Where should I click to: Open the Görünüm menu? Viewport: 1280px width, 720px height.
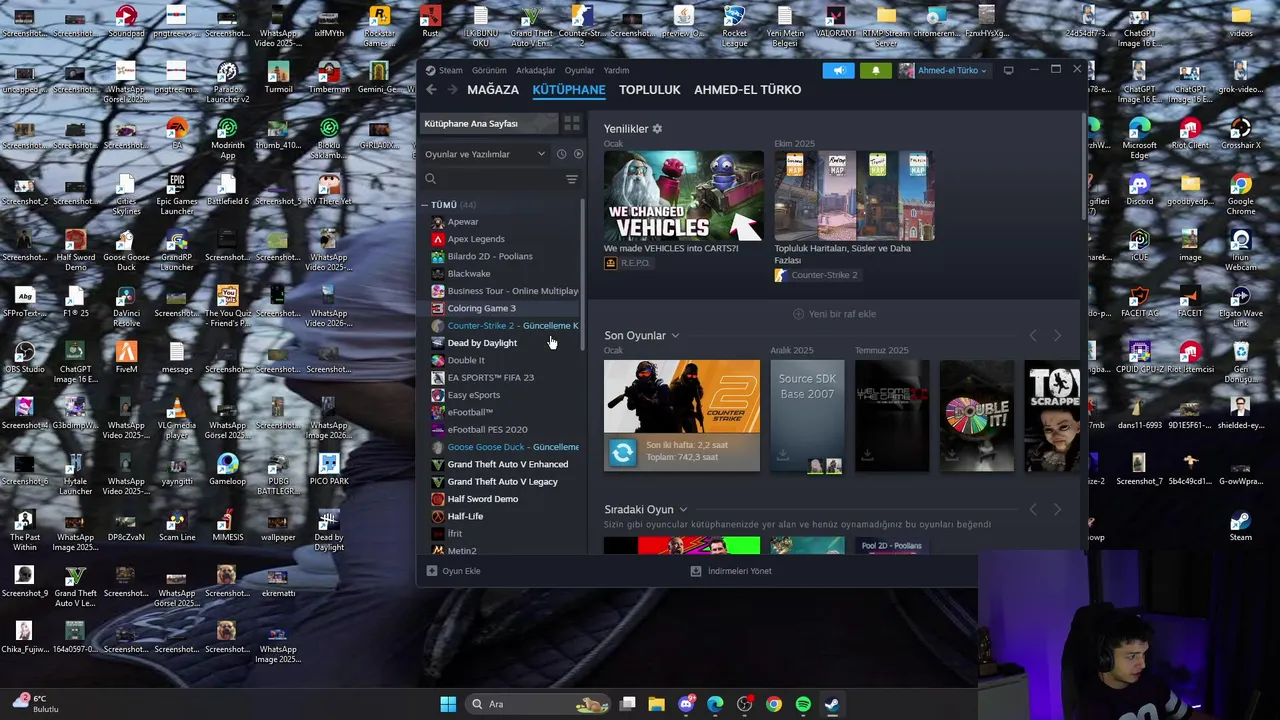pos(489,70)
